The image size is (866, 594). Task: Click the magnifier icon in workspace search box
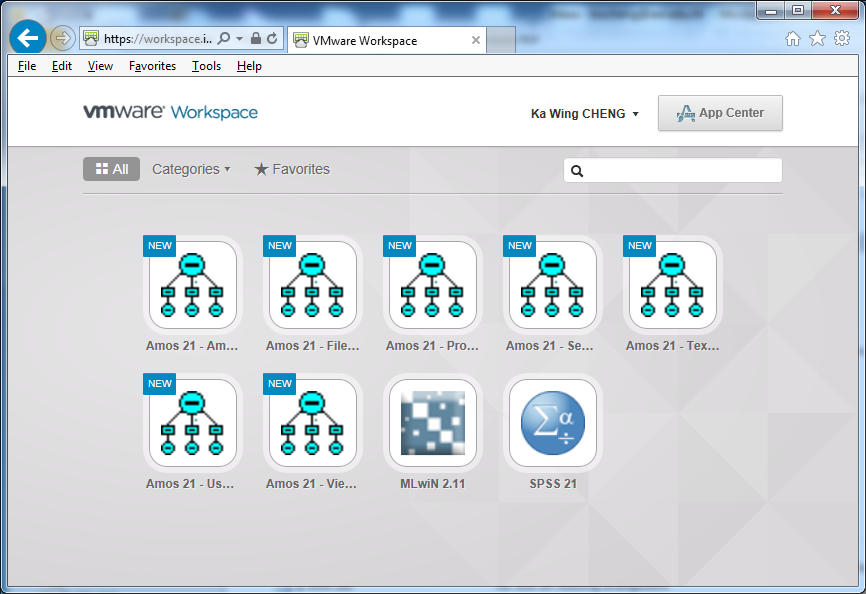pyautogui.click(x=577, y=171)
